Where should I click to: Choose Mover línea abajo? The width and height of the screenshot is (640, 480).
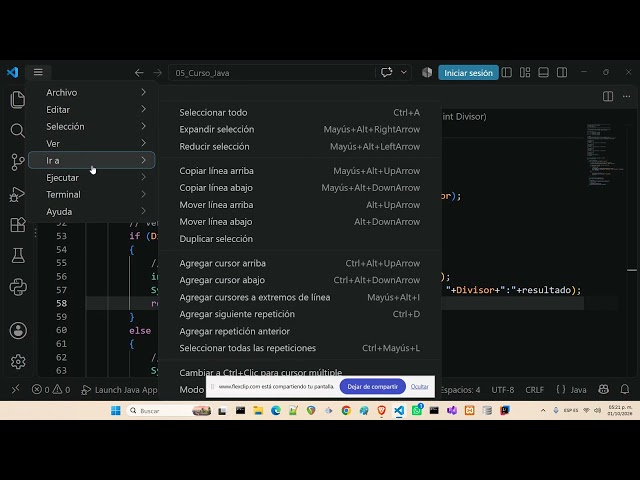tap(300, 222)
